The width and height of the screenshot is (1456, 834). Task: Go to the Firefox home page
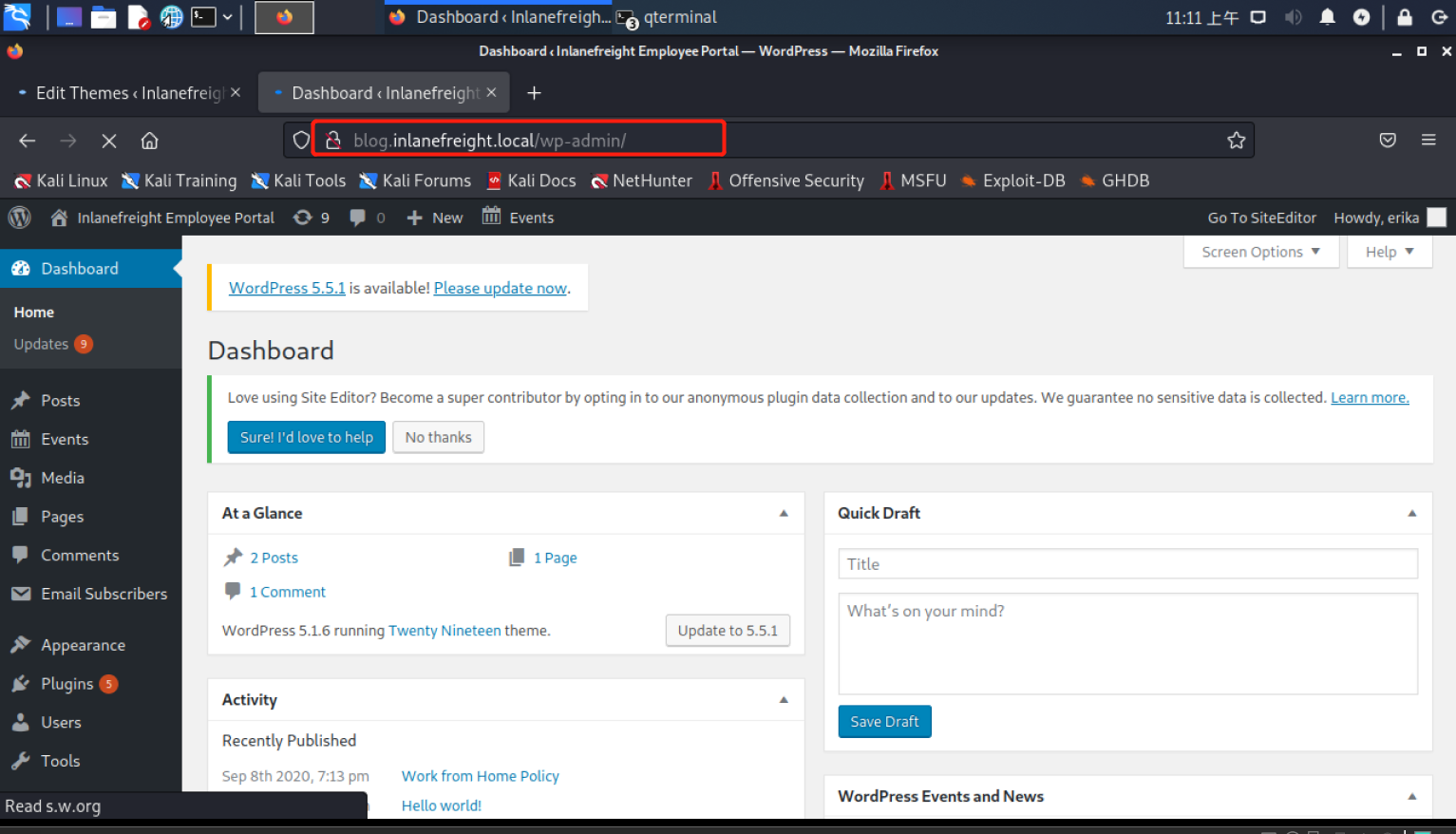coord(149,141)
